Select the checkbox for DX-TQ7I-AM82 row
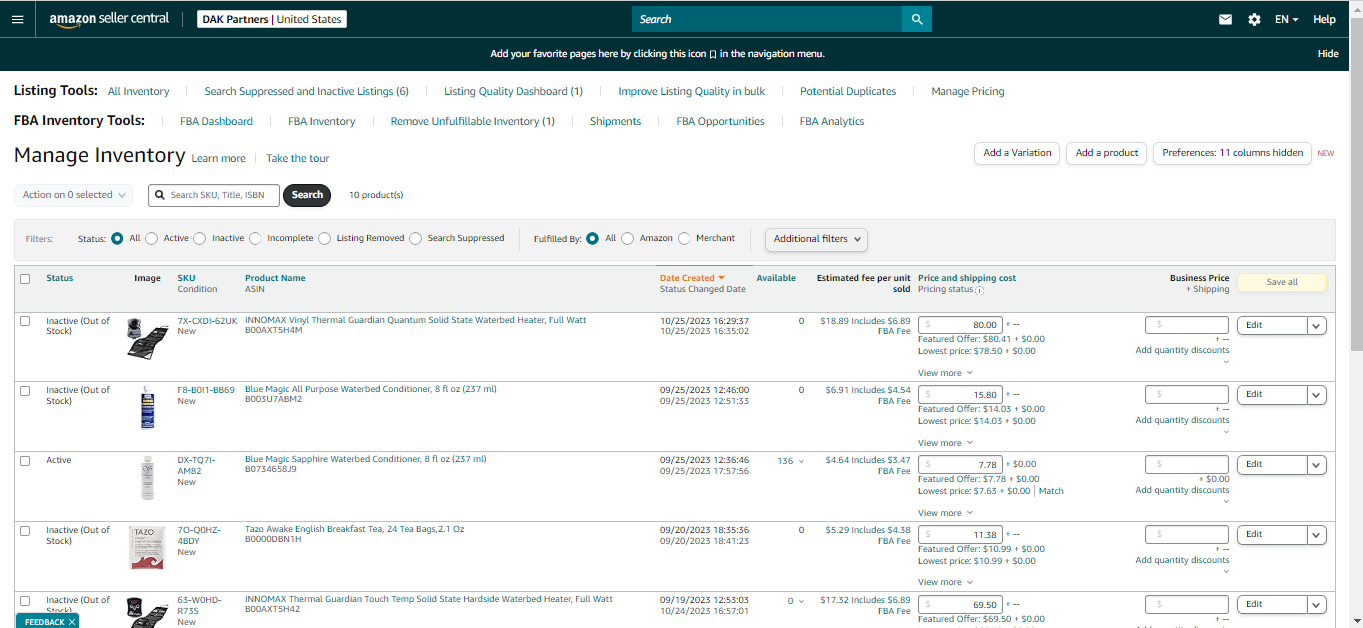This screenshot has width=1363, height=628. [x=25, y=461]
